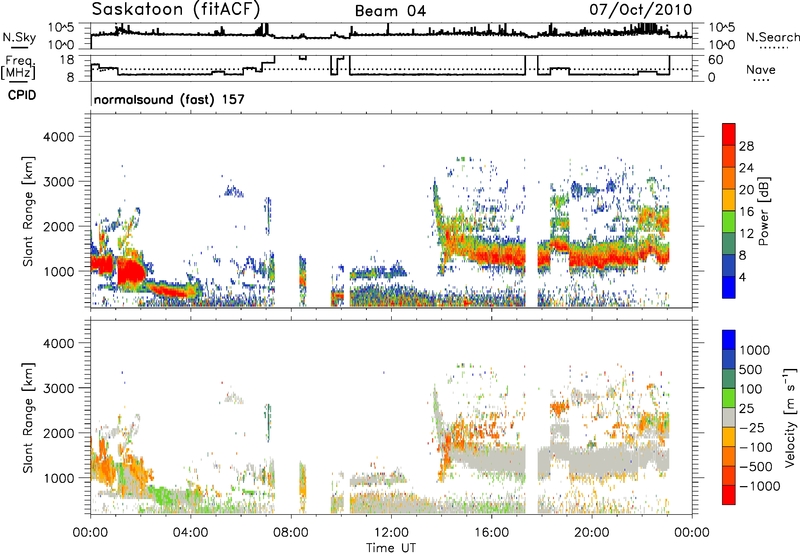Click the 'Beam 04' label
Screen dimensions: 800x554
point(390,11)
